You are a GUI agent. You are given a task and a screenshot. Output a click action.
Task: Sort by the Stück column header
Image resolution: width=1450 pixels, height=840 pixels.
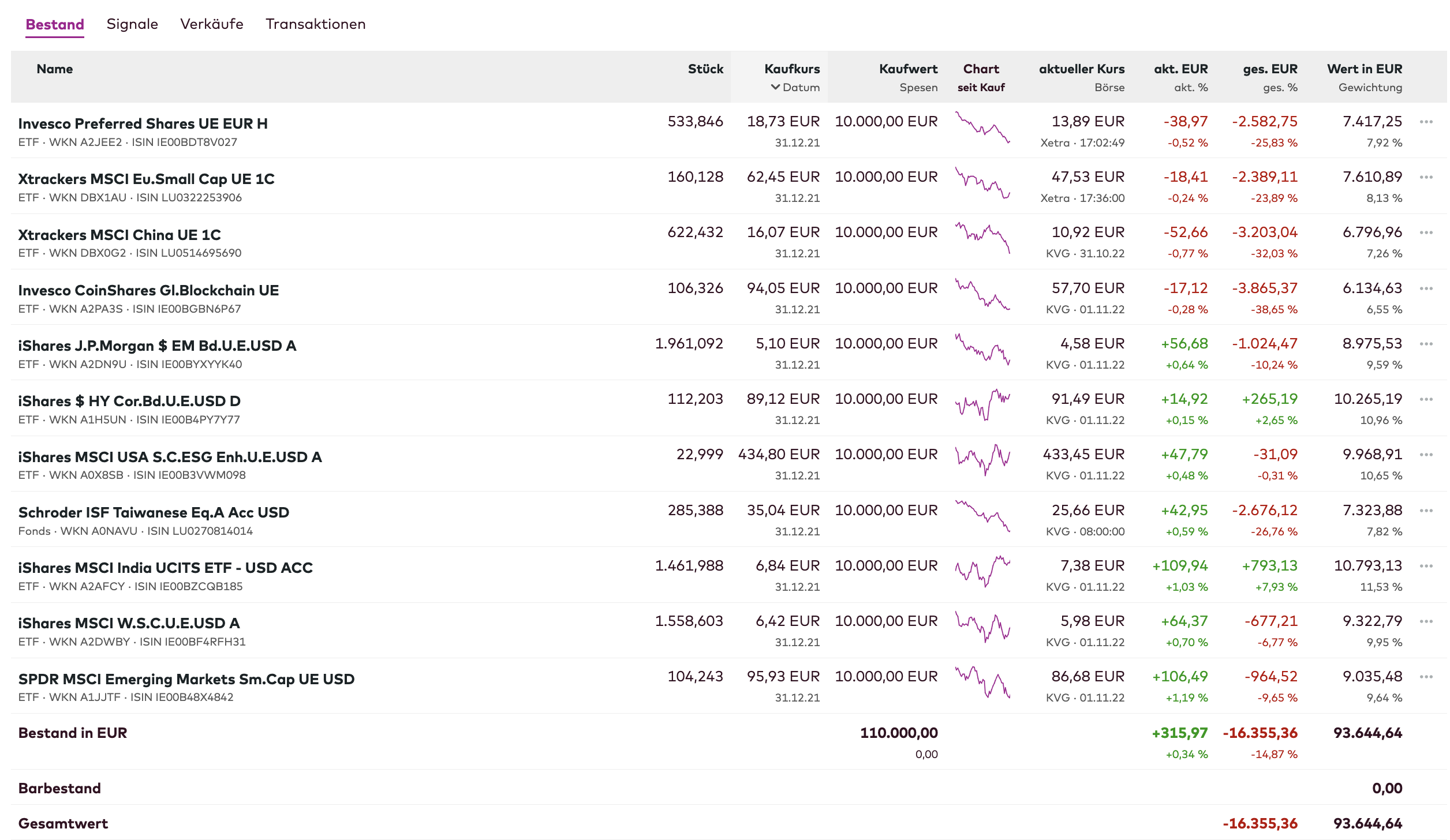tap(705, 69)
